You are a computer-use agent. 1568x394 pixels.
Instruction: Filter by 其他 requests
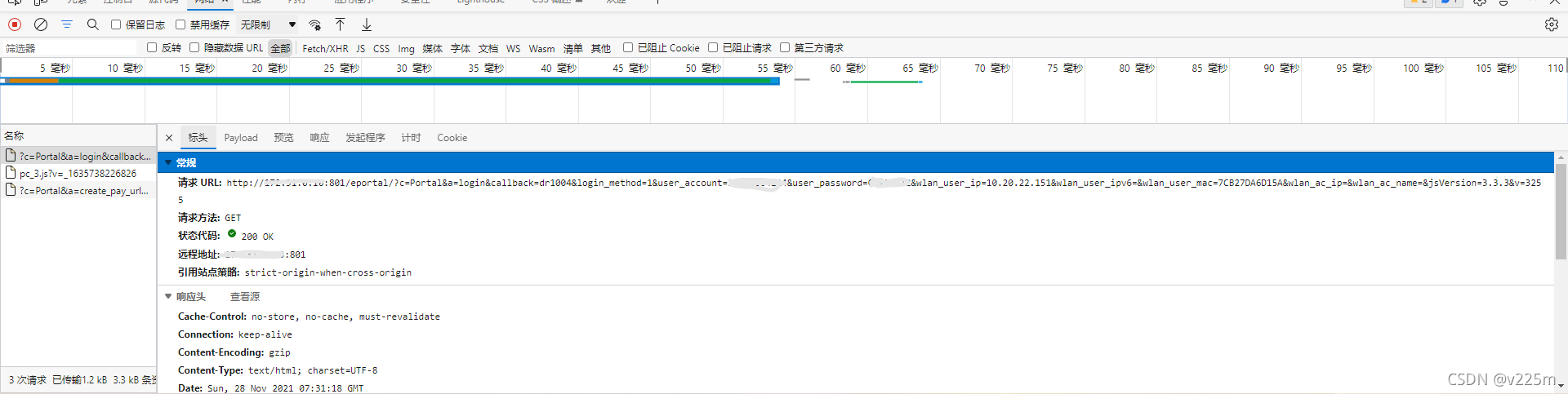[600, 48]
